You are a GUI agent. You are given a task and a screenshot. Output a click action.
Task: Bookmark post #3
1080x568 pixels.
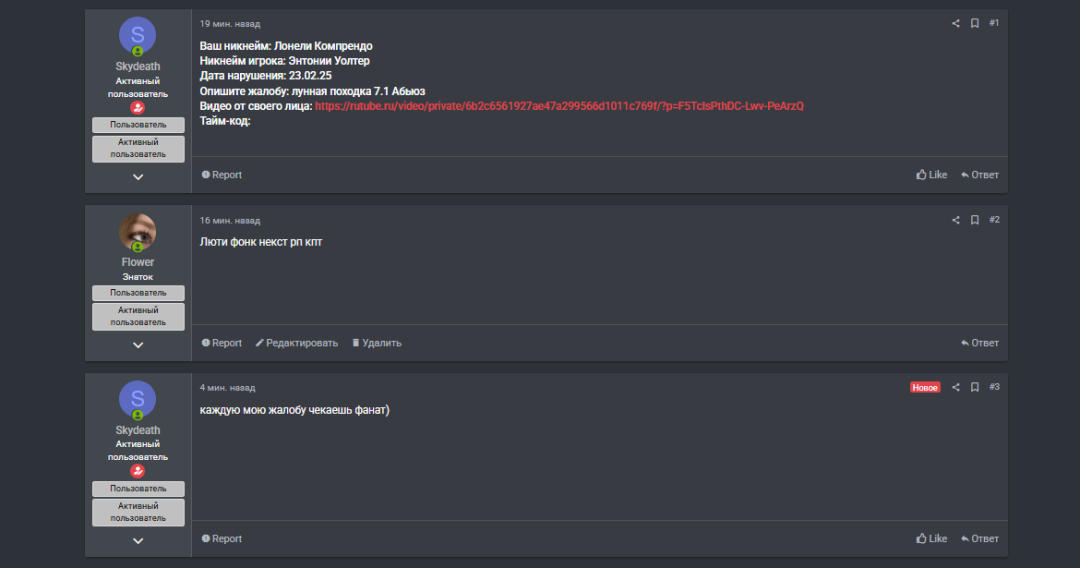coord(975,388)
